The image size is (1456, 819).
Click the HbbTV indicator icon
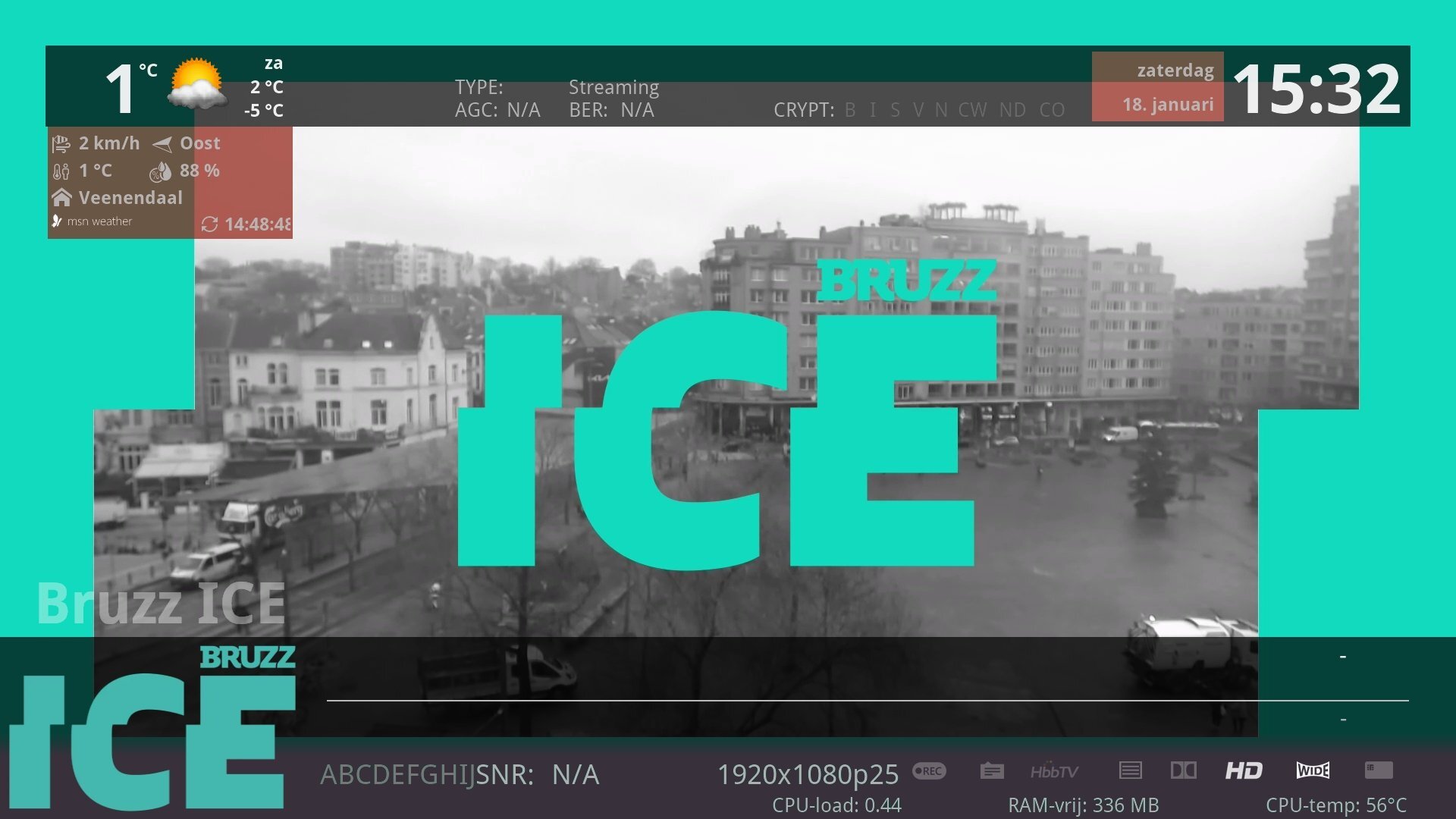(x=1054, y=771)
